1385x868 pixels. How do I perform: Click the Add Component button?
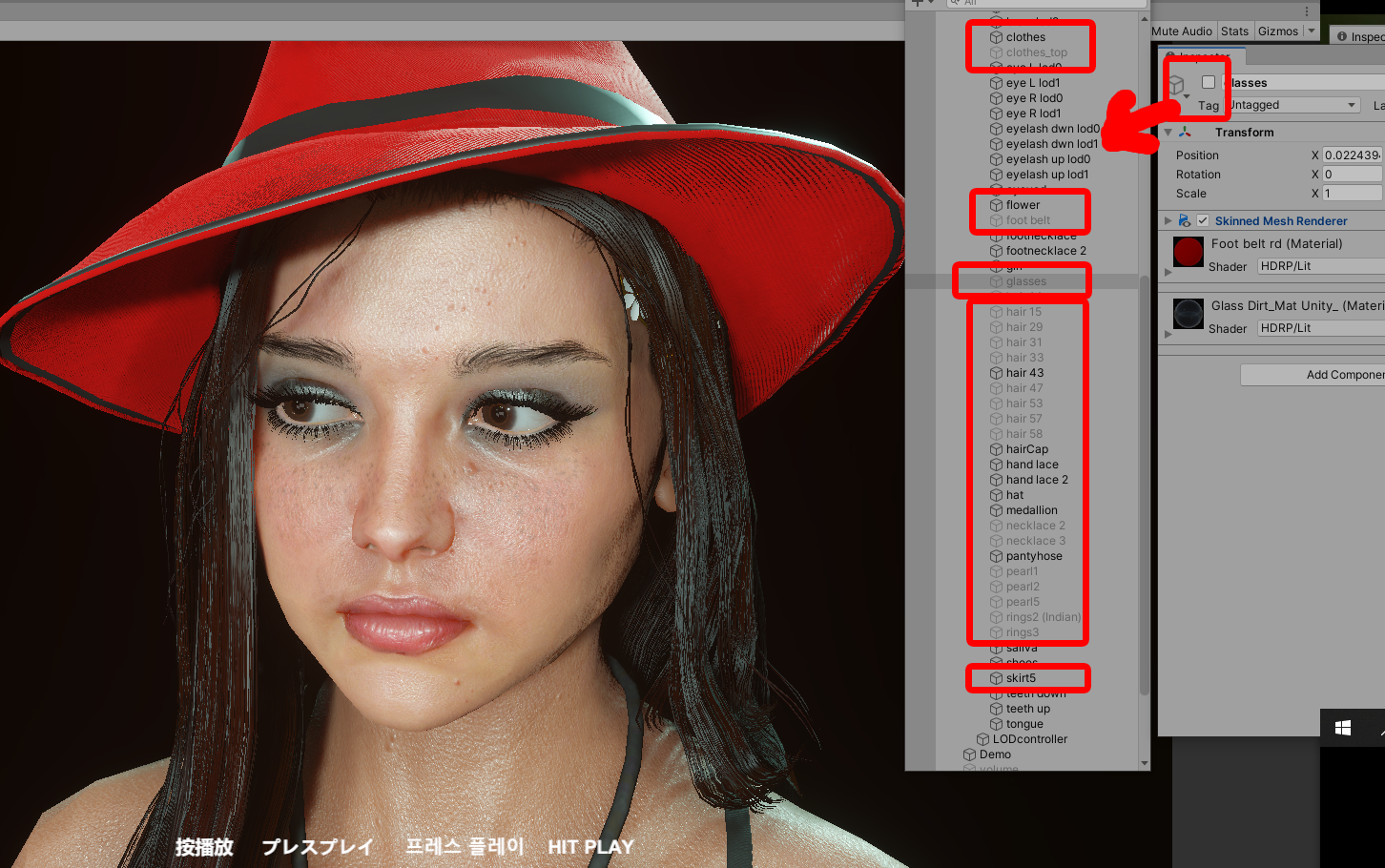tap(1313, 375)
